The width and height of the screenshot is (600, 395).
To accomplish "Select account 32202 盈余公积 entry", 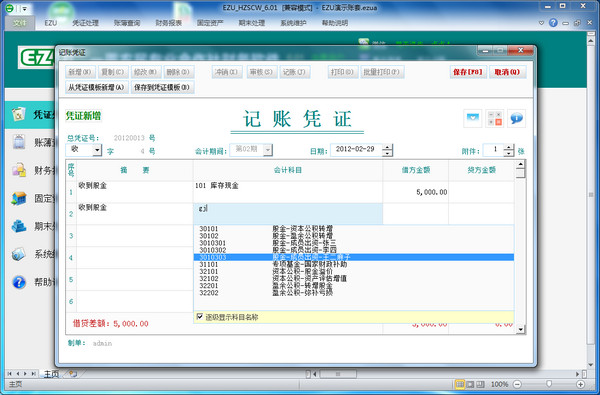I will click(354, 293).
